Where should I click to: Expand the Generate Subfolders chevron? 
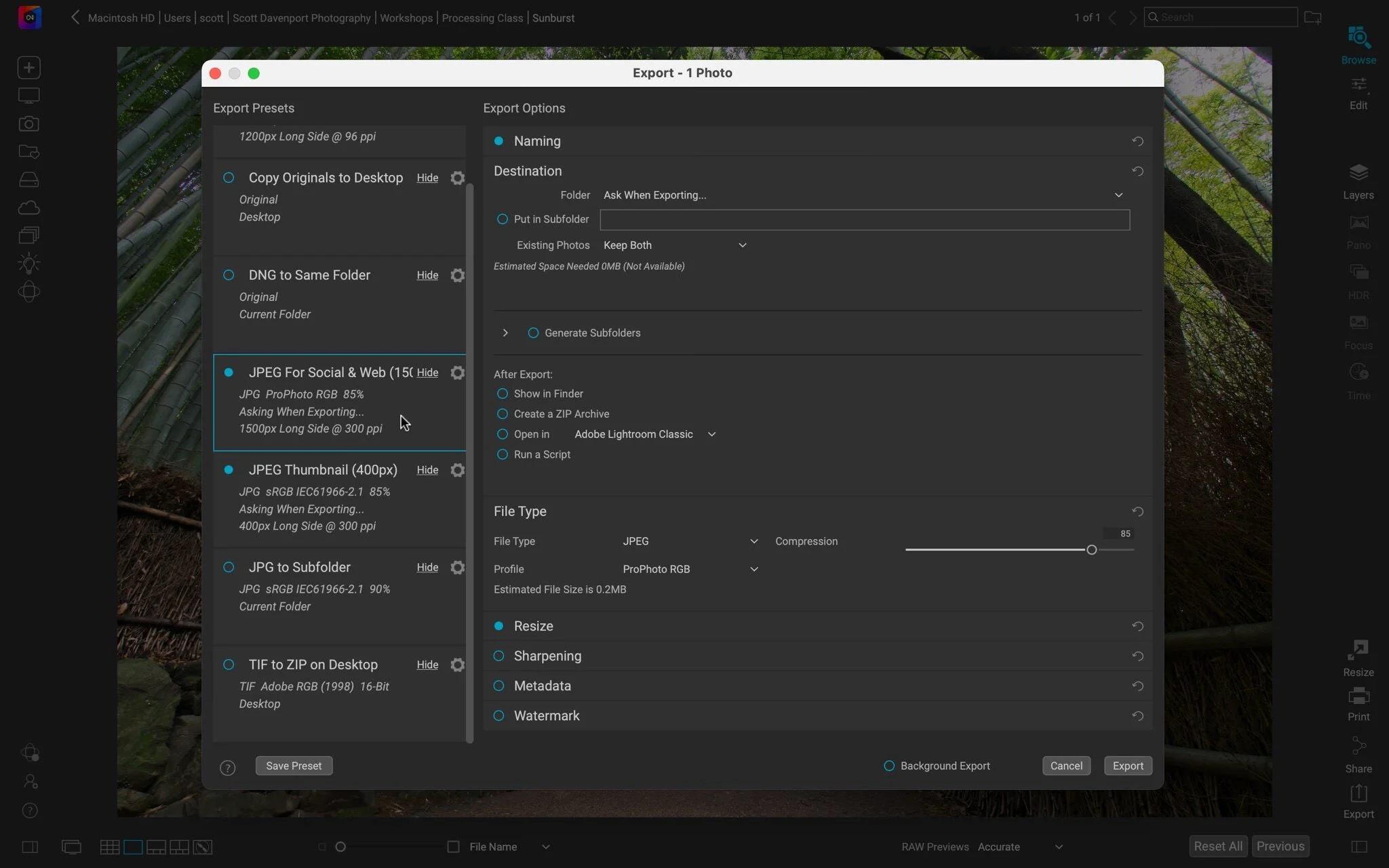click(x=505, y=333)
